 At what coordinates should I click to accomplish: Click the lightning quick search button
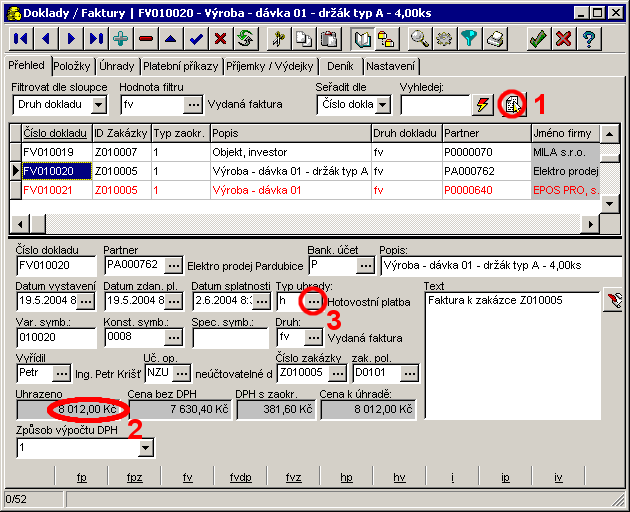pyautogui.click(x=484, y=105)
